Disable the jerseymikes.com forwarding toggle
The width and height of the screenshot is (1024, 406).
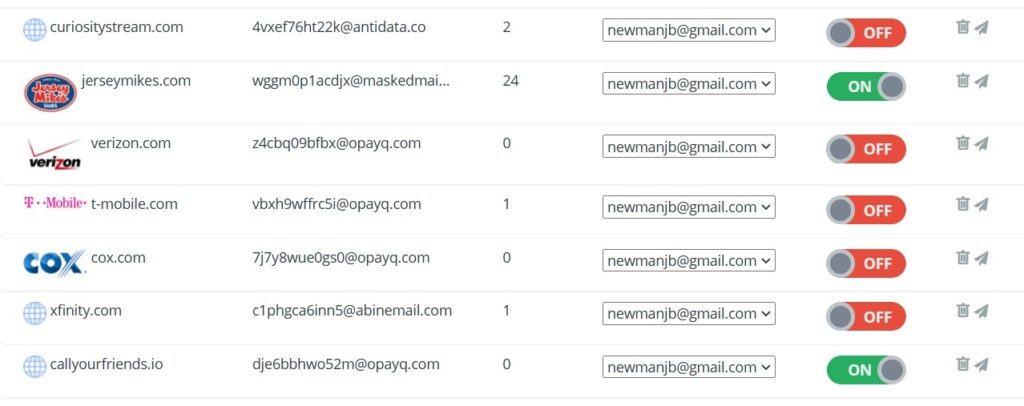click(x=865, y=87)
